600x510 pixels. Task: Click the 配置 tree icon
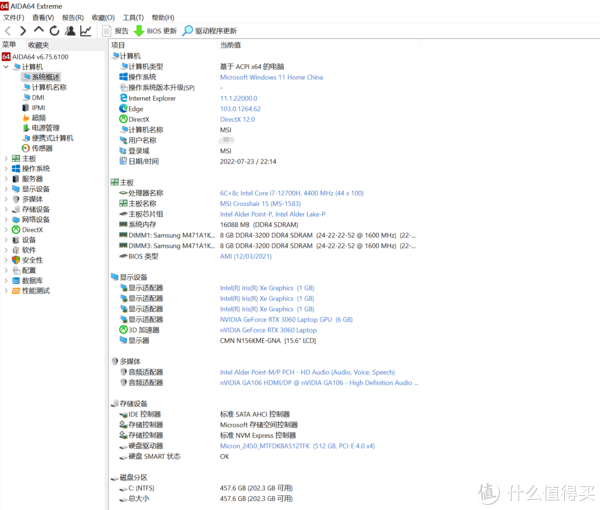16,270
